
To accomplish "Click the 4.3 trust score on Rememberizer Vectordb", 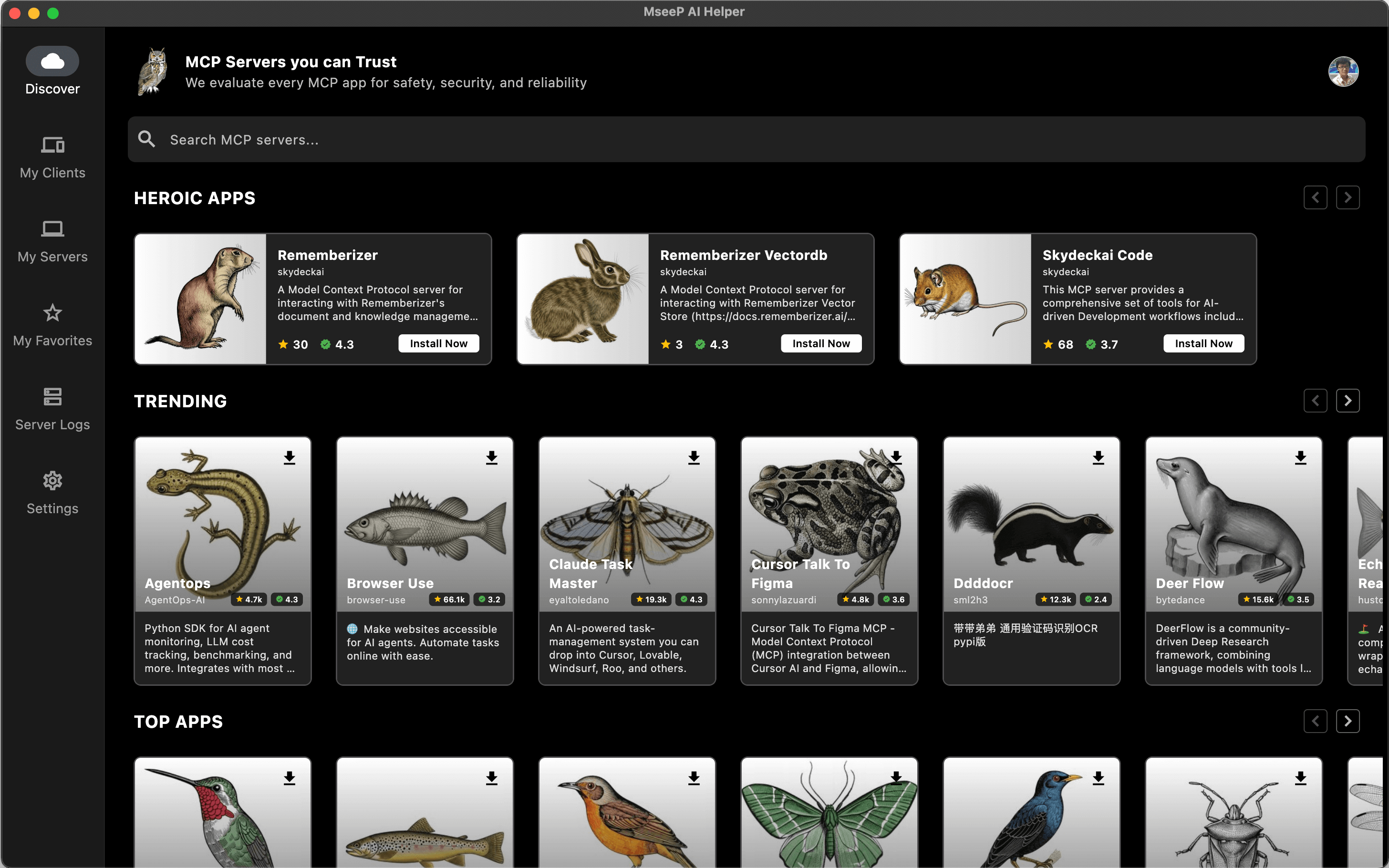I will pyautogui.click(x=711, y=344).
